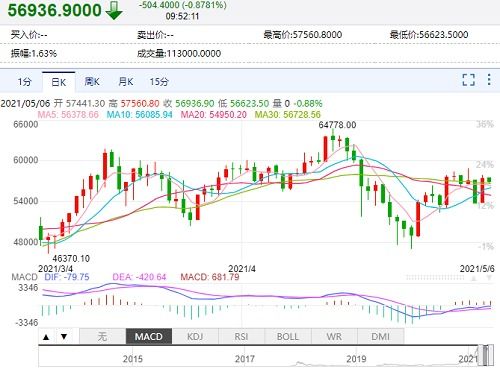Switch to the 周K chart tab
The height and width of the screenshot is (369, 500).
92,82
